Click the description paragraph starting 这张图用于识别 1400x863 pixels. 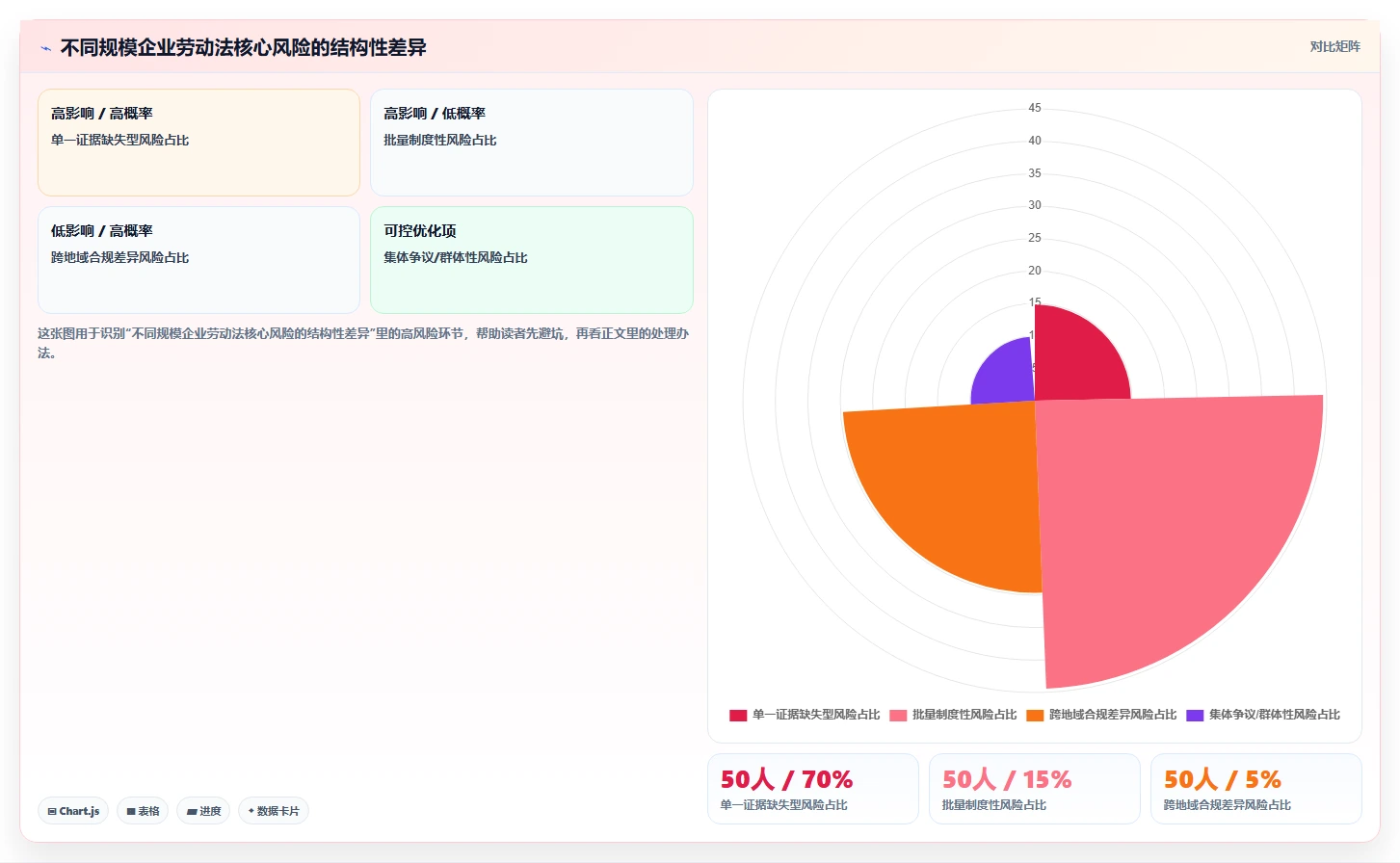coord(364,343)
